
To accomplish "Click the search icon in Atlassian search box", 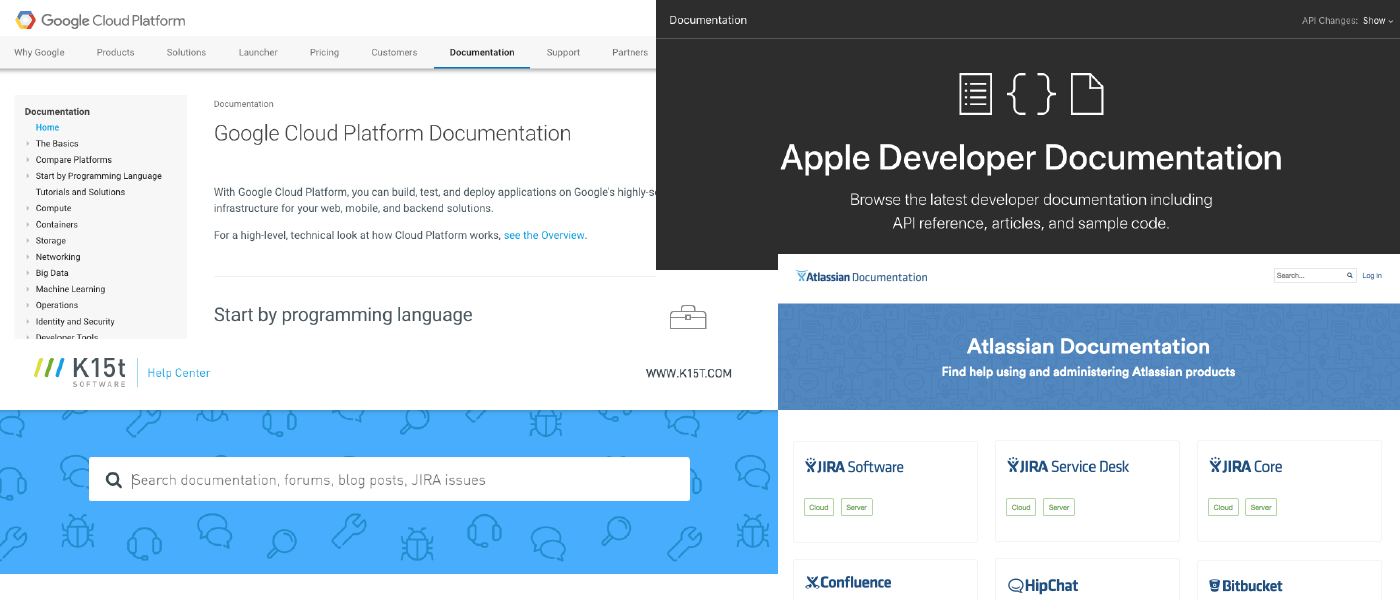I will coord(1349,275).
